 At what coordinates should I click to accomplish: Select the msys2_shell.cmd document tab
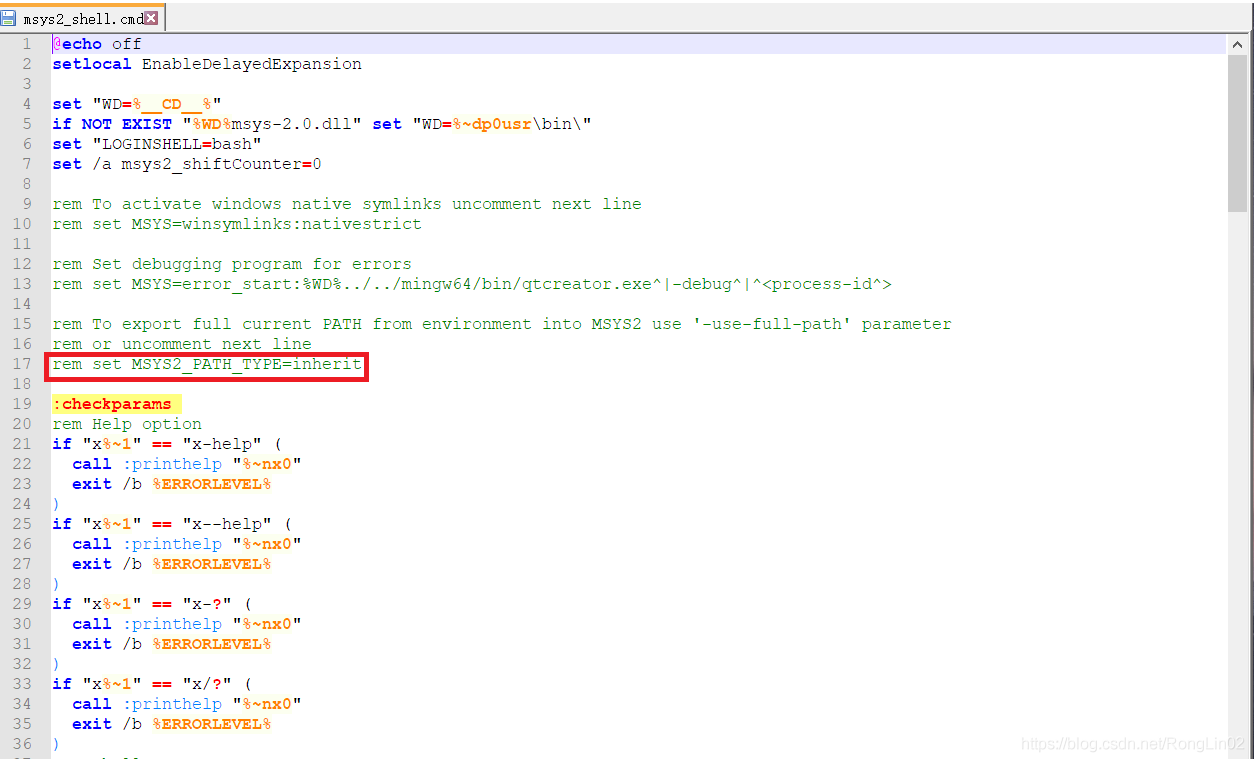pyautogui.click(x=82, y=18)
